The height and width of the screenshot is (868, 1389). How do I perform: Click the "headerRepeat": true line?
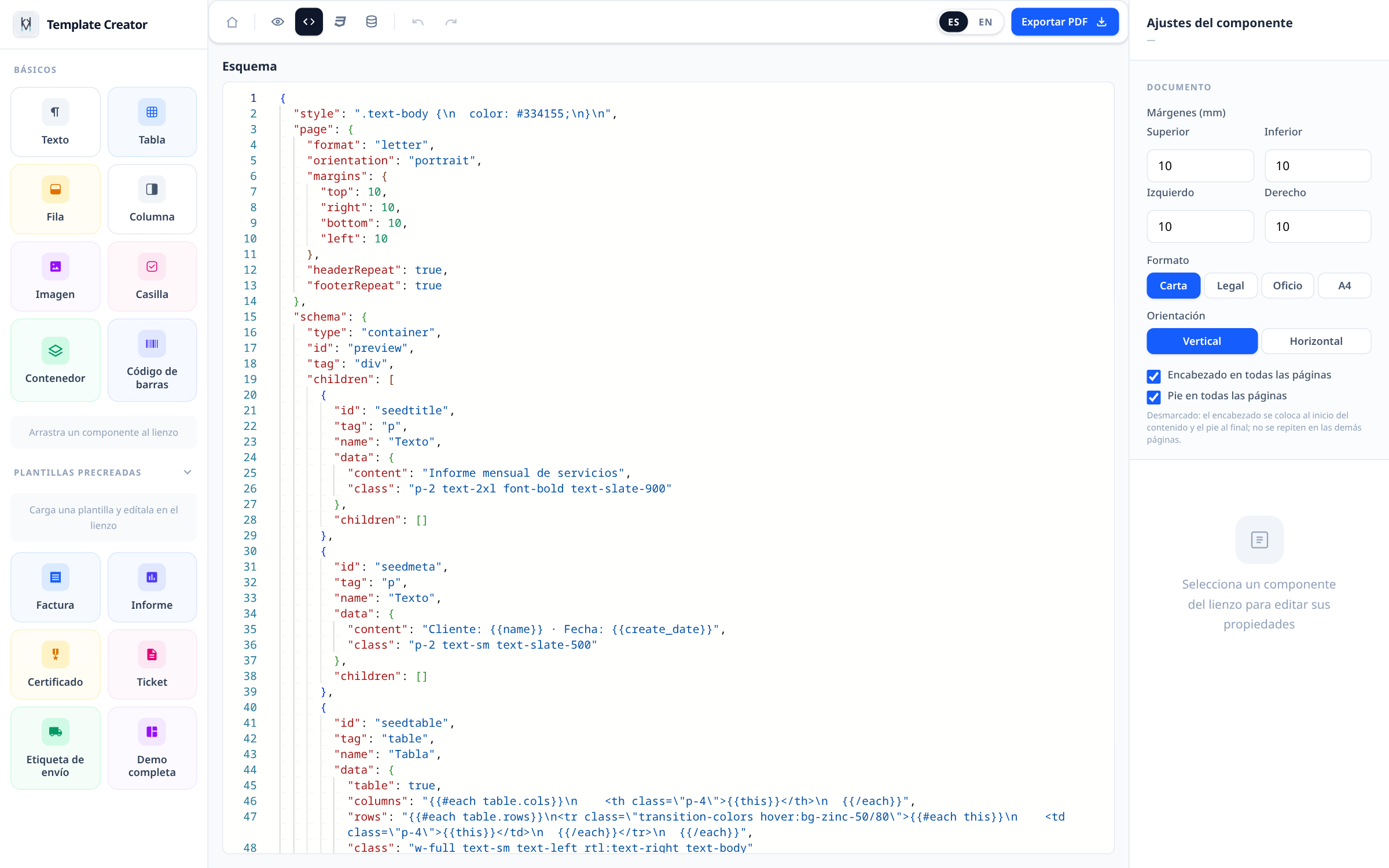point(377,270)
